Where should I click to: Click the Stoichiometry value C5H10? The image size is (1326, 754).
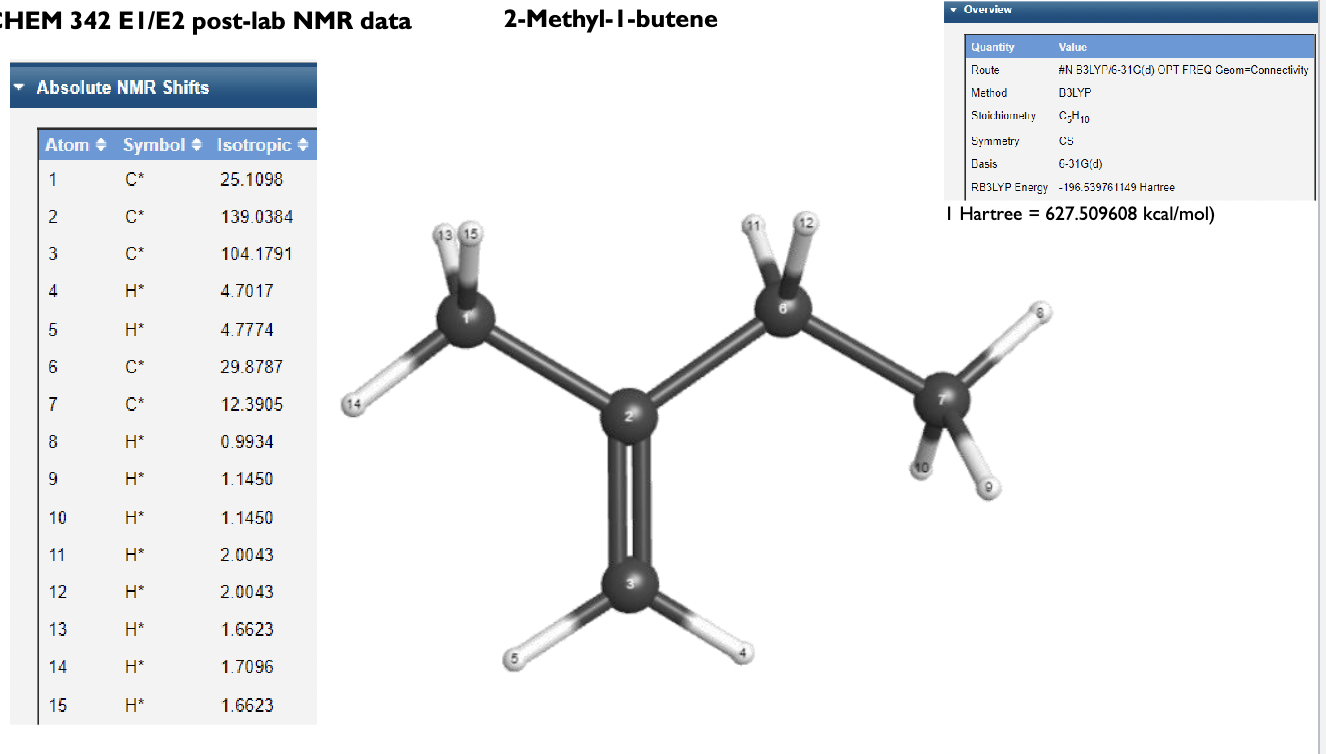1074,117
